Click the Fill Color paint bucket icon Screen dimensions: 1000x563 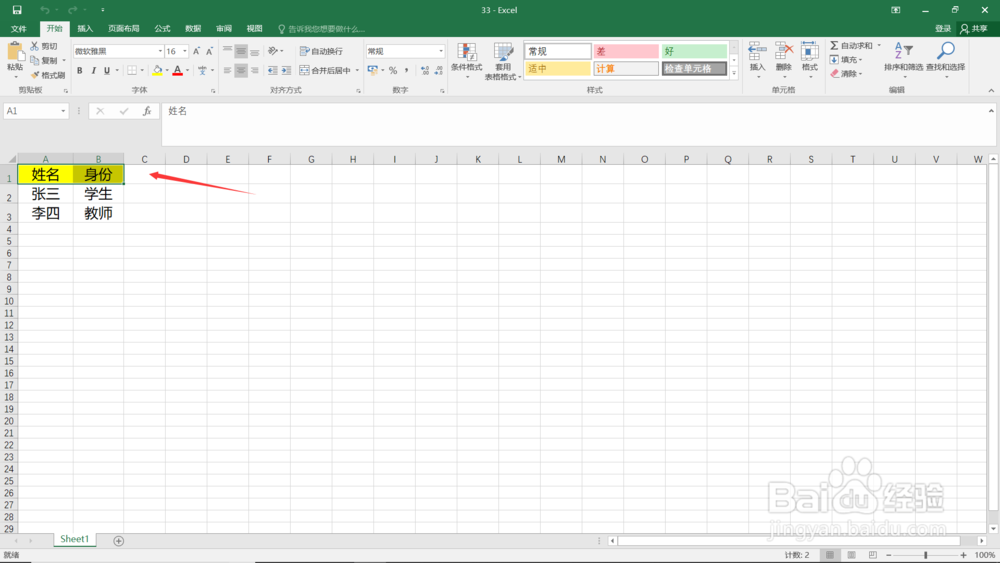coord(158,70)
